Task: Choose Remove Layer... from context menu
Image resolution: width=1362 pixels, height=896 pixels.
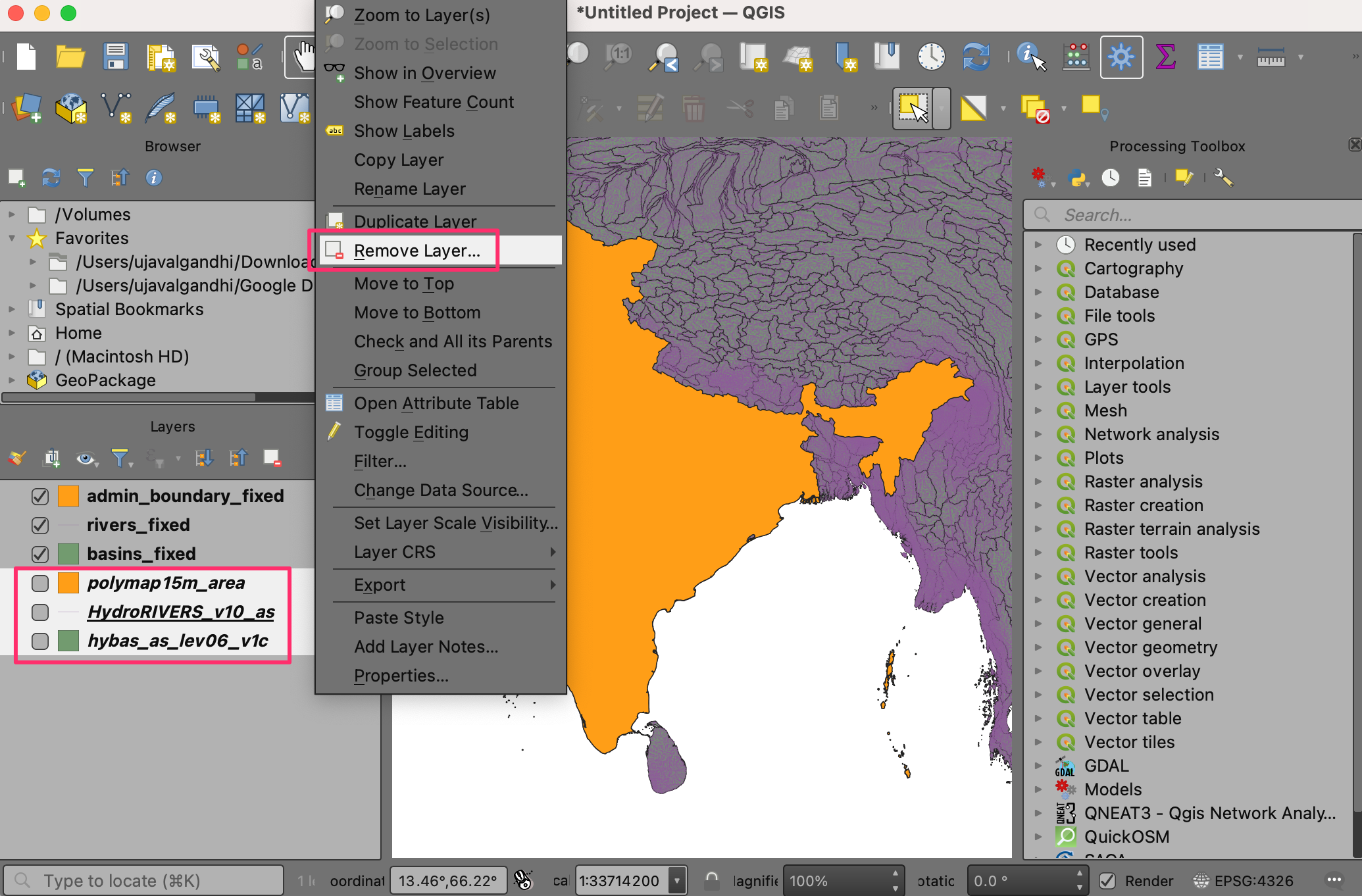Action: [x=416, y=251]
